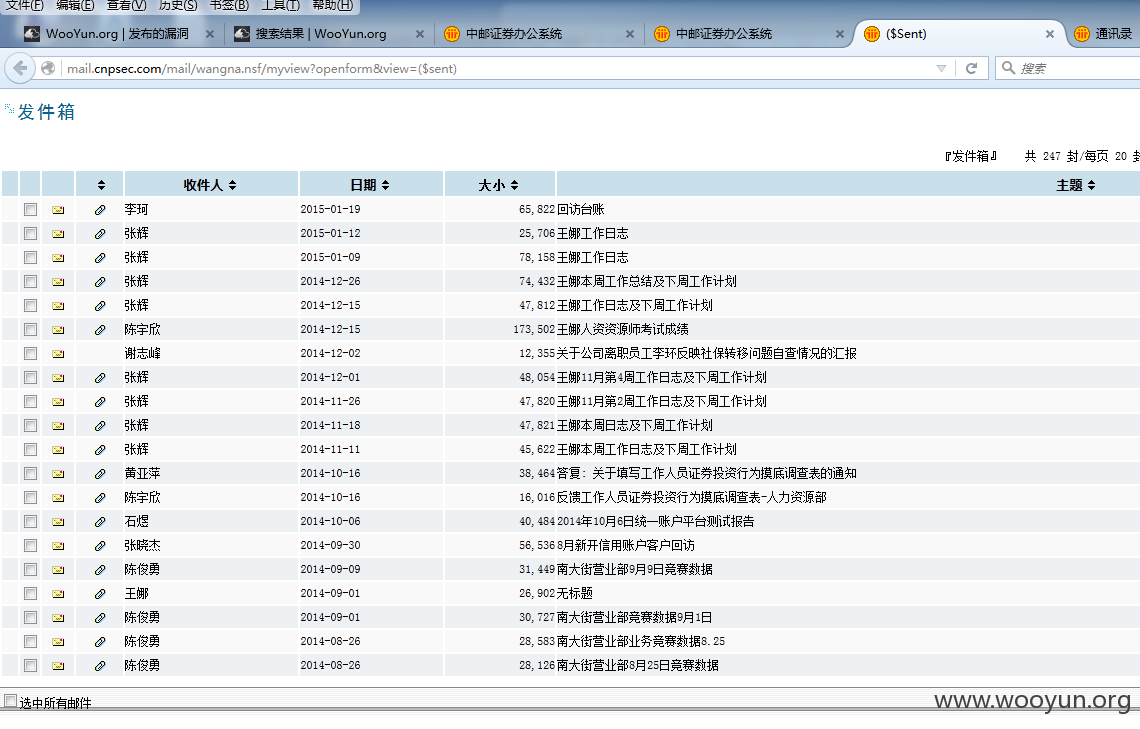Screen dimensions: 1140x729
Task: Click the globe site identity icon
Action: [48, 68]
